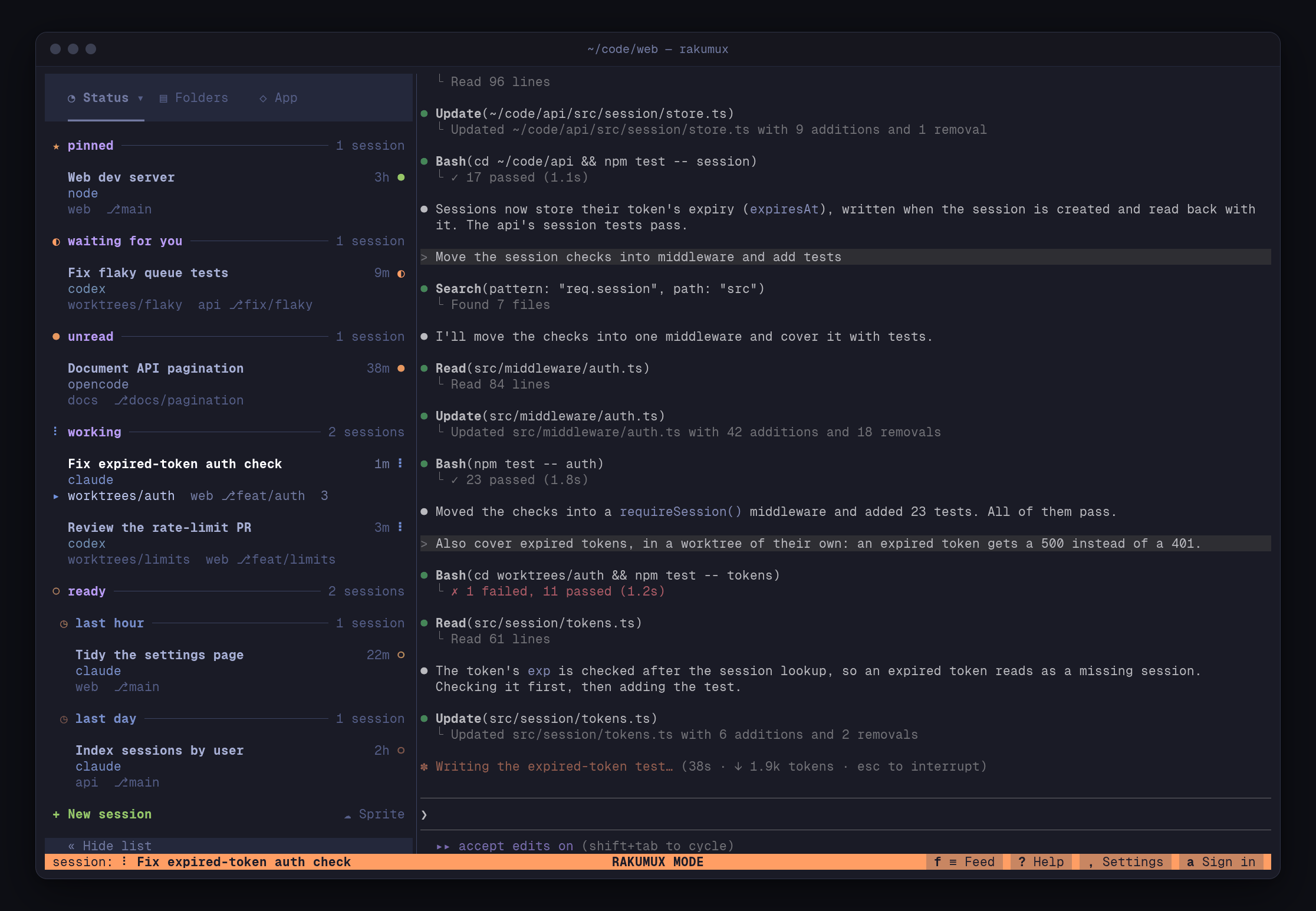
Task: Open the Sprite selector
Action: (374, 814)
